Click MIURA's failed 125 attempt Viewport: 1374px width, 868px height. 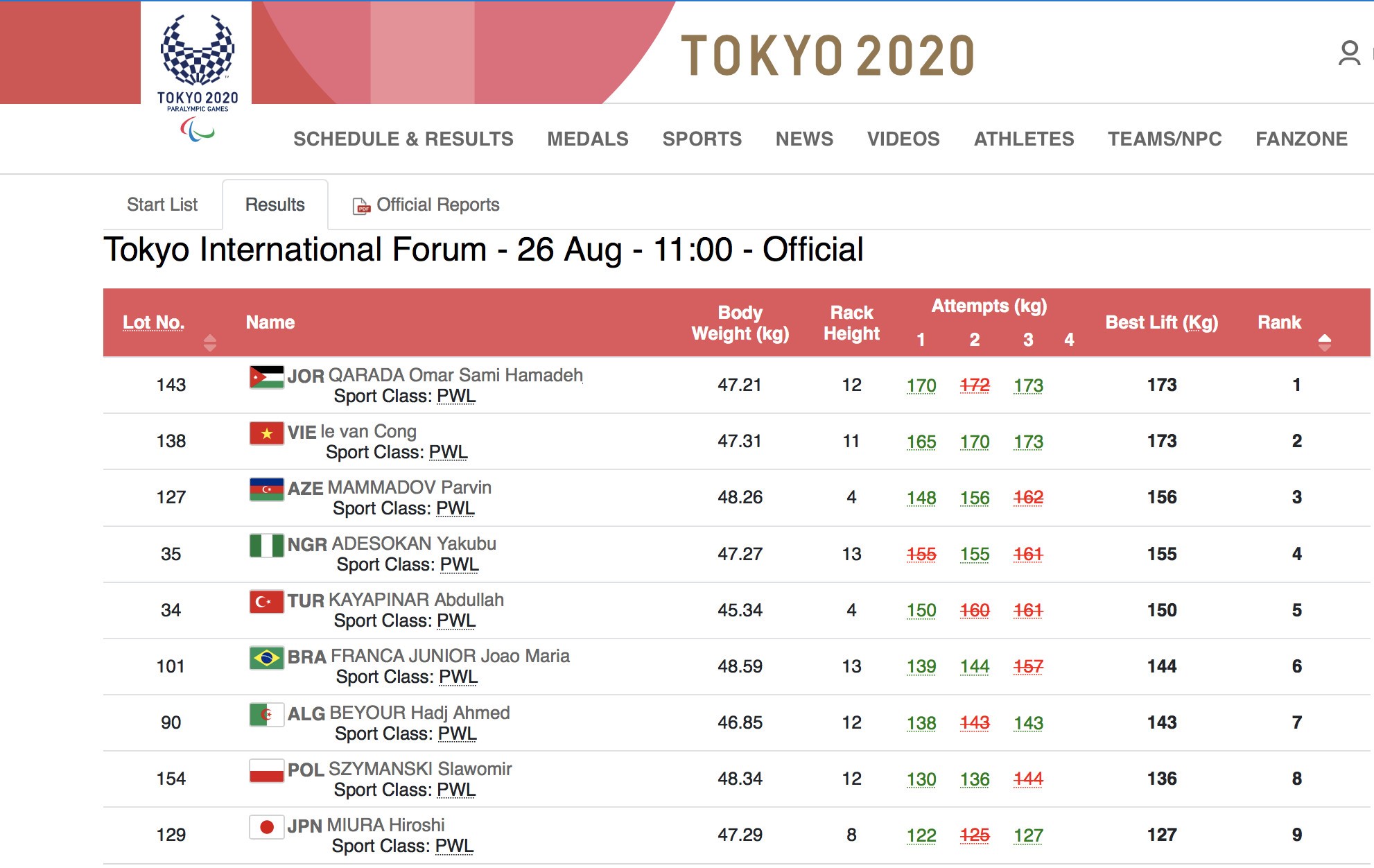click(x=975, y=835)
